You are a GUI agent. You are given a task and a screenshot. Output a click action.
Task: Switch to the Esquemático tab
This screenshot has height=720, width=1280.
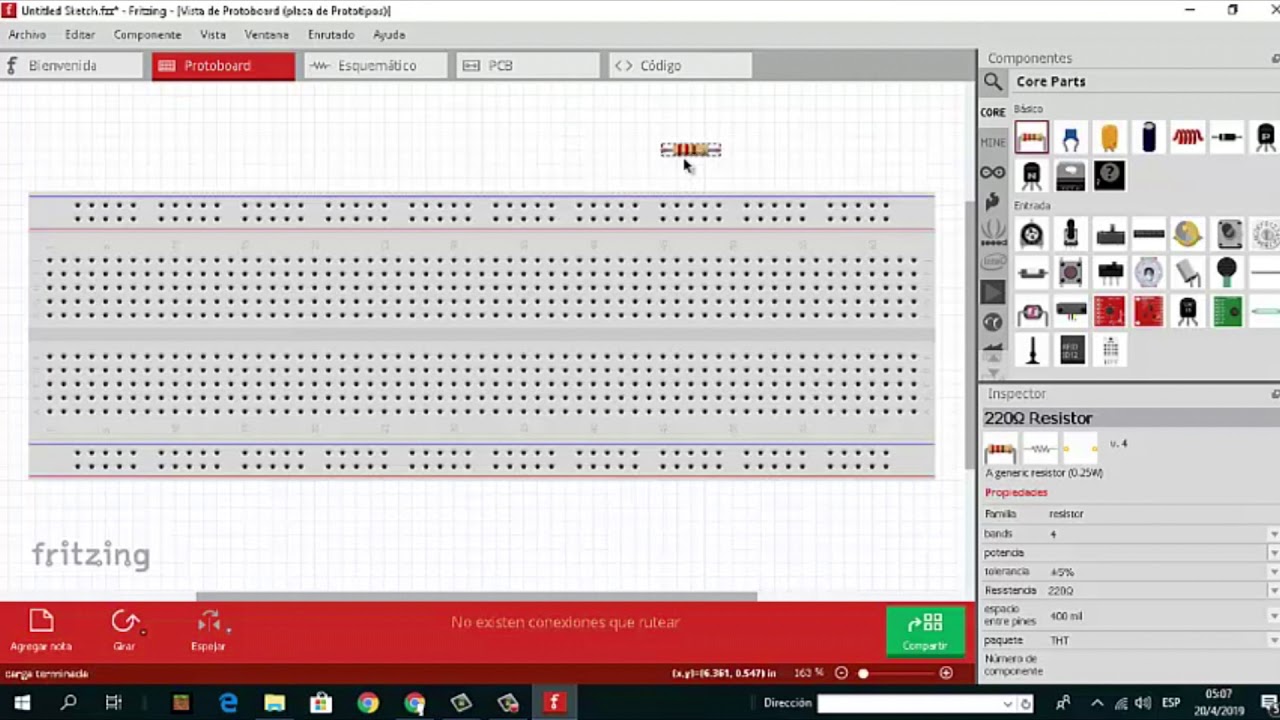(375, 66)
